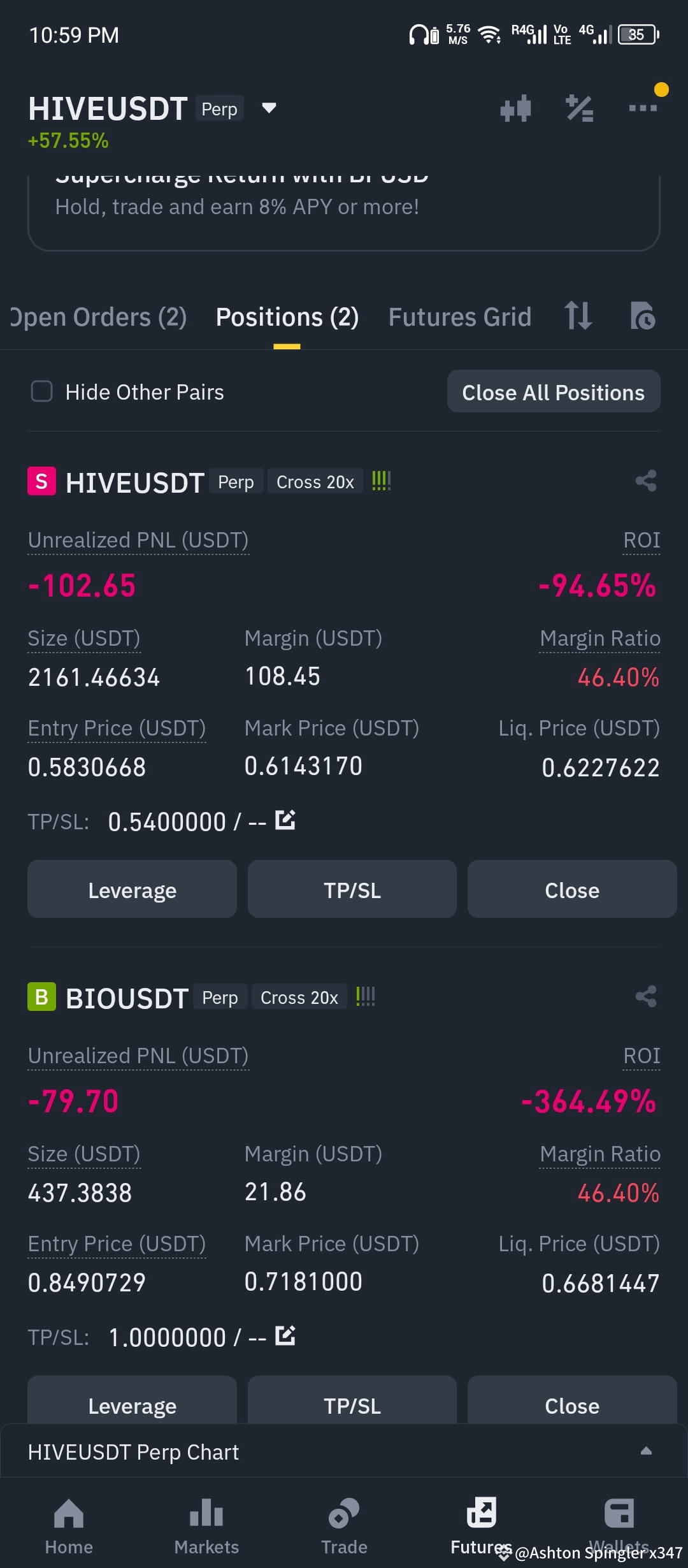
Task: Share the BIOUSDT long position
Action: pos(645,996)
